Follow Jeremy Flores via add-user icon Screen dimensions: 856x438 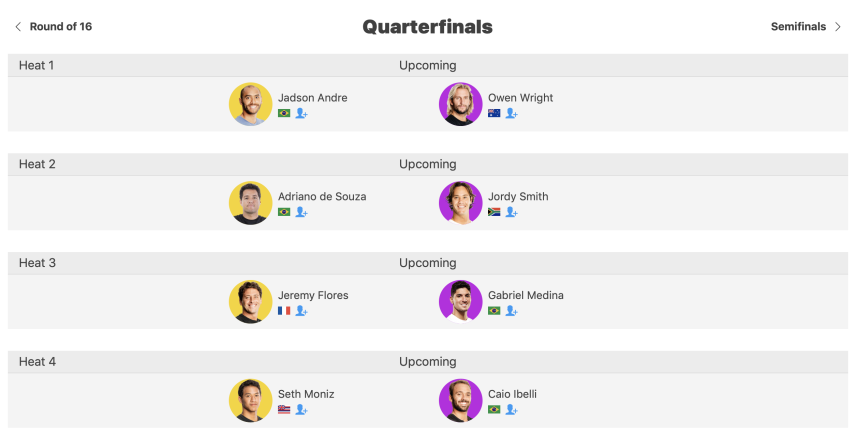pos(301,311)
